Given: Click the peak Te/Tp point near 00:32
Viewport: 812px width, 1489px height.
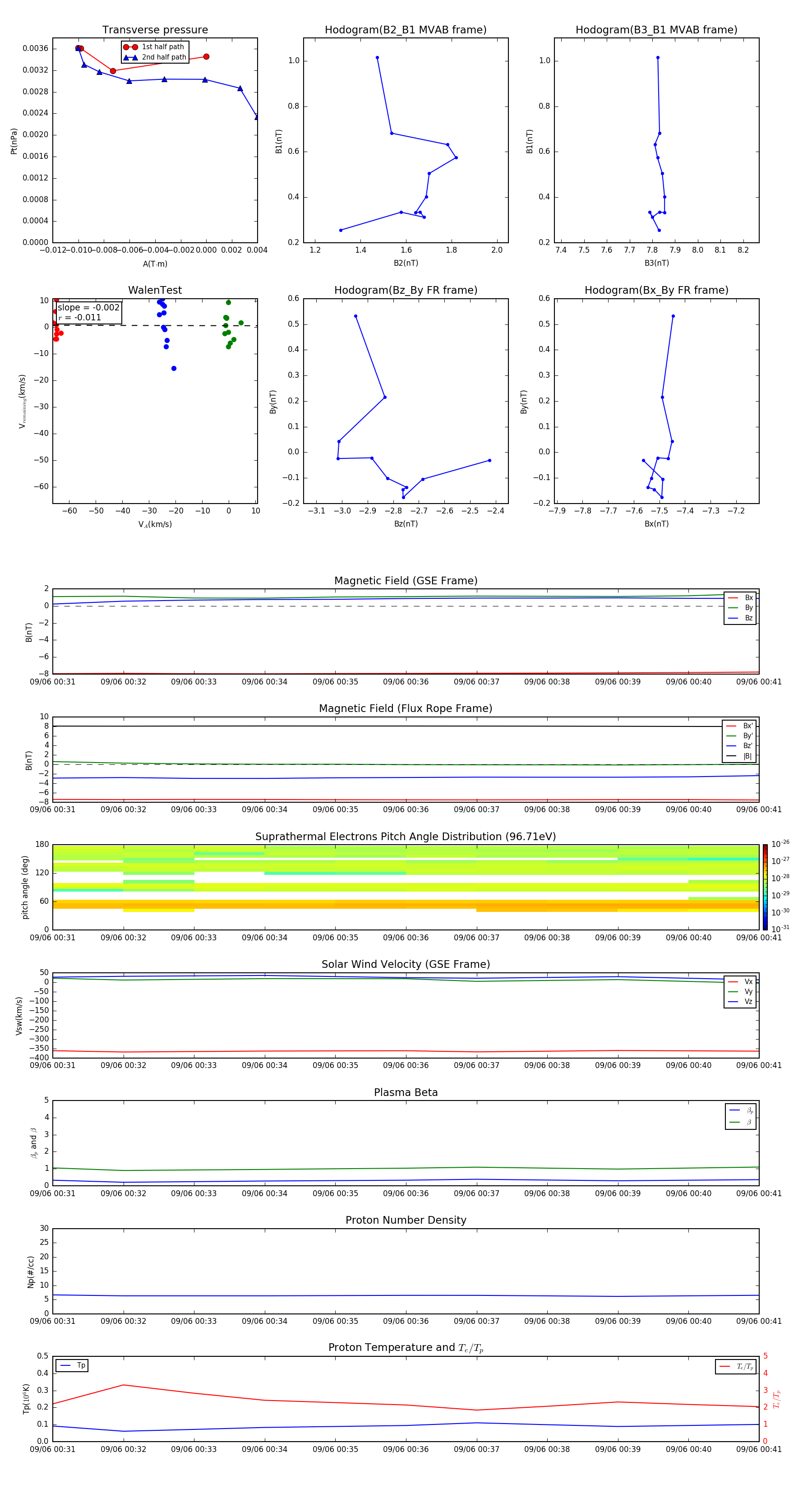Looking at the screenshot, I should (x=123, y=1385).
